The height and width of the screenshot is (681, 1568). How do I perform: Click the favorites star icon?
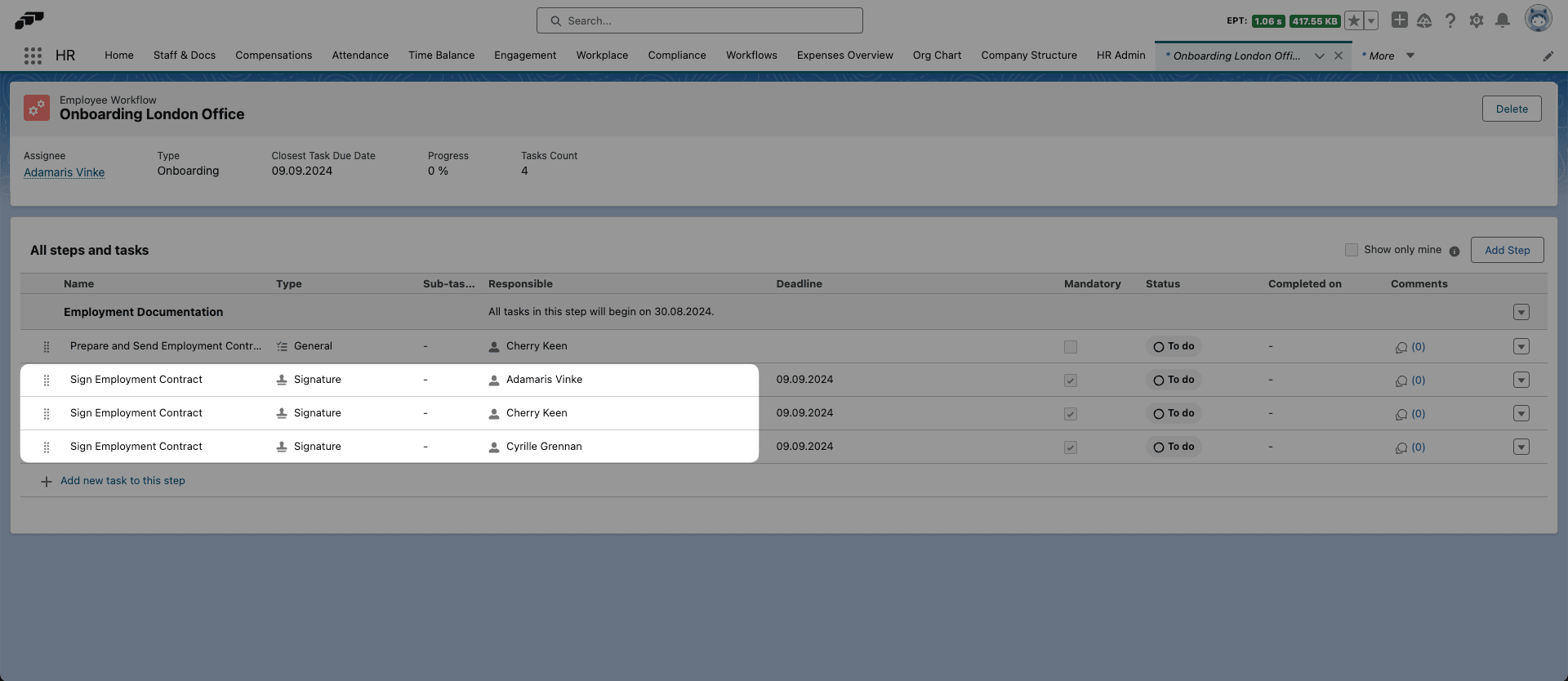pos(1354,21)
